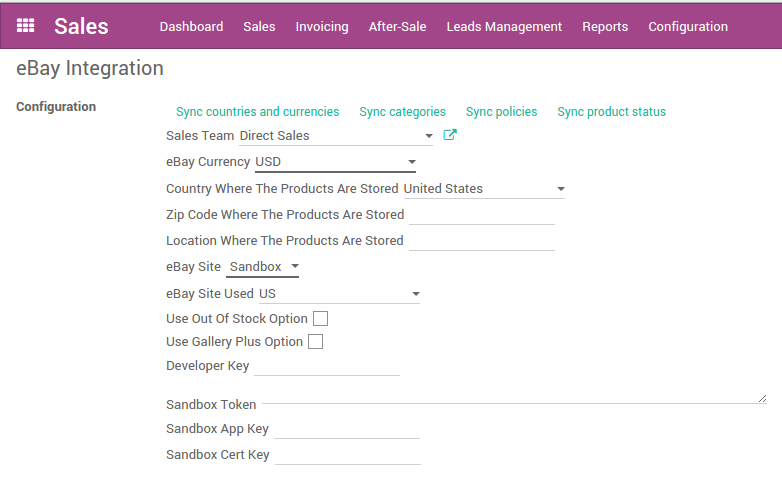Focus the Developer Key input field
The image size is (782, 480).
327,366
